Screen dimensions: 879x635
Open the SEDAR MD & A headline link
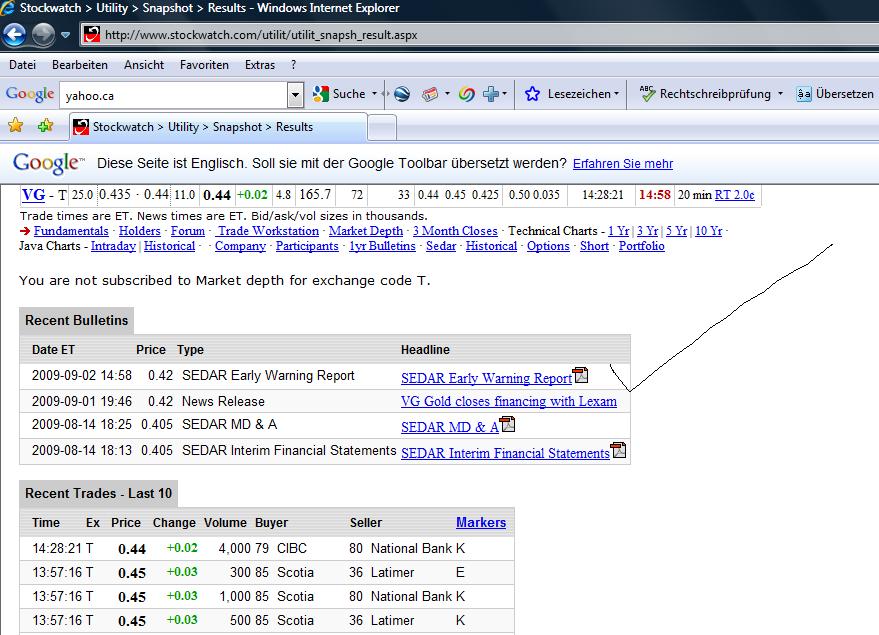[x=450, y=427]
